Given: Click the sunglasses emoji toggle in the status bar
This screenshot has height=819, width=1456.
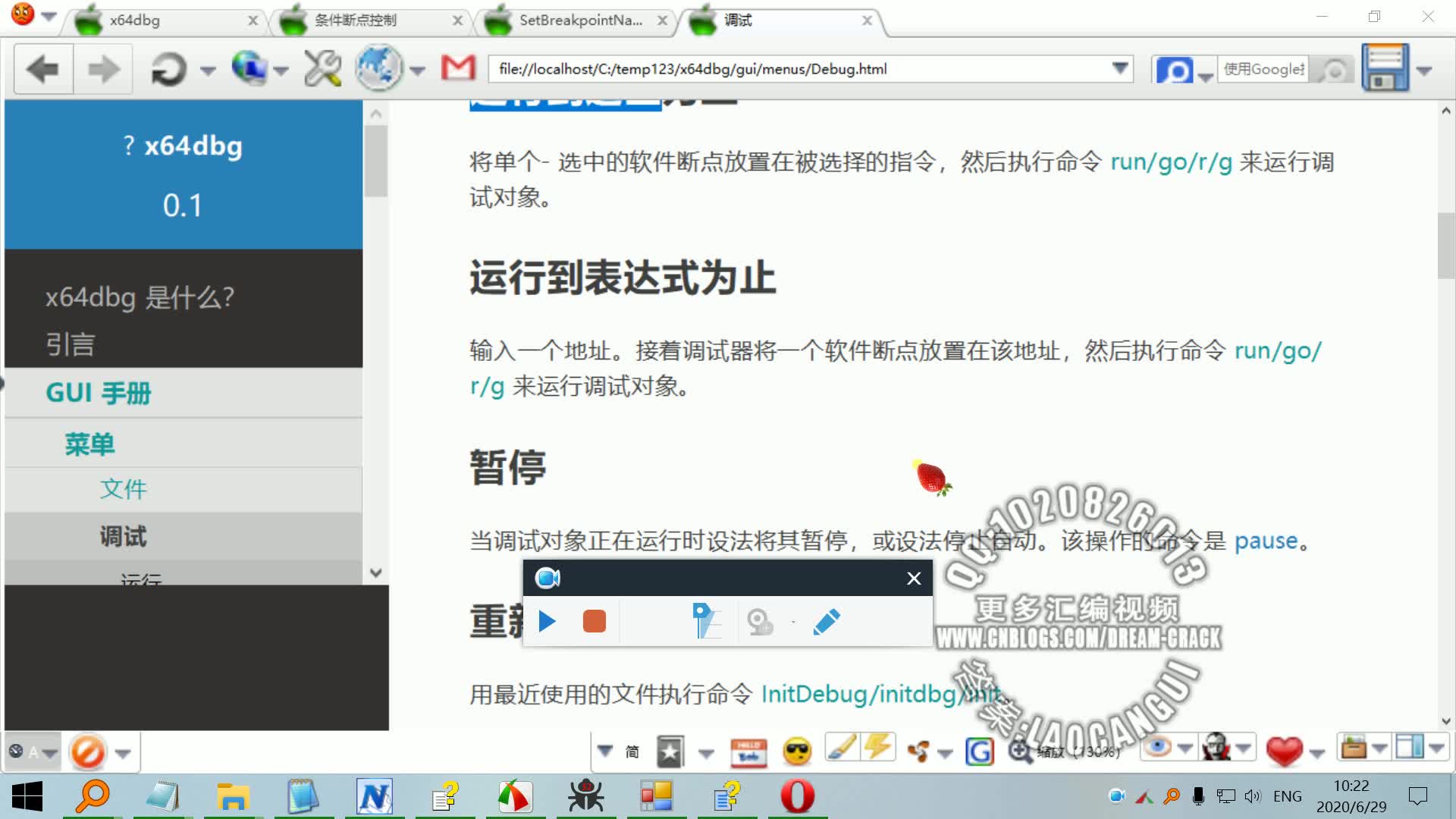Looking at the screenshot, I should click(x=796, y=752).
